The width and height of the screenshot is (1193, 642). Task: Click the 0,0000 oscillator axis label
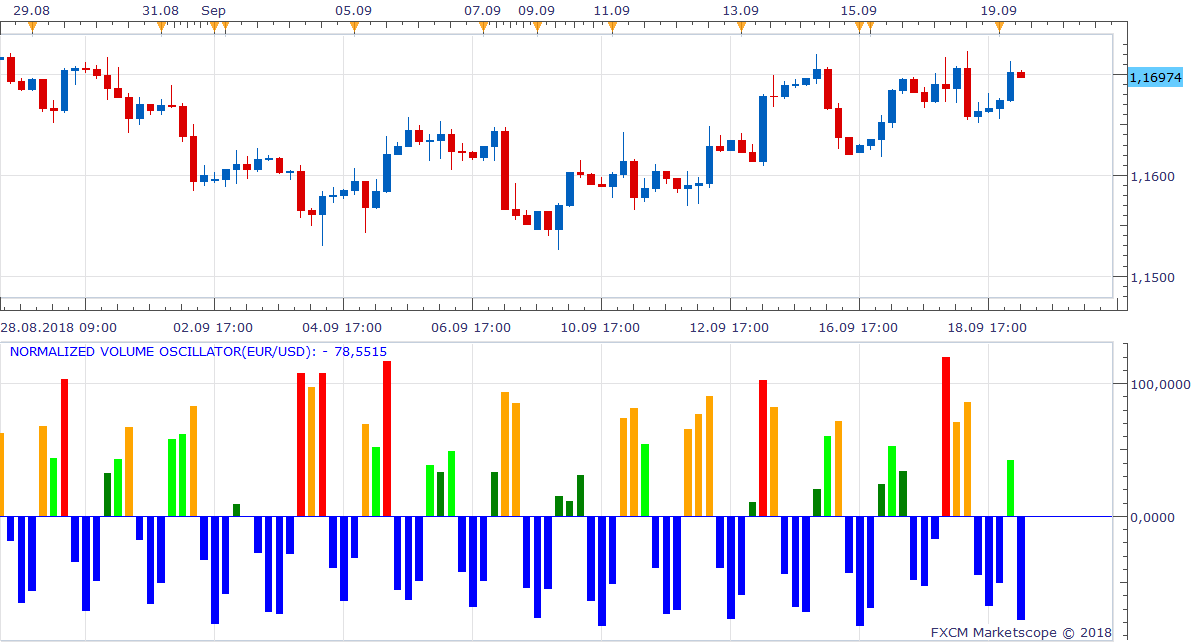[x=1152, y=517]
